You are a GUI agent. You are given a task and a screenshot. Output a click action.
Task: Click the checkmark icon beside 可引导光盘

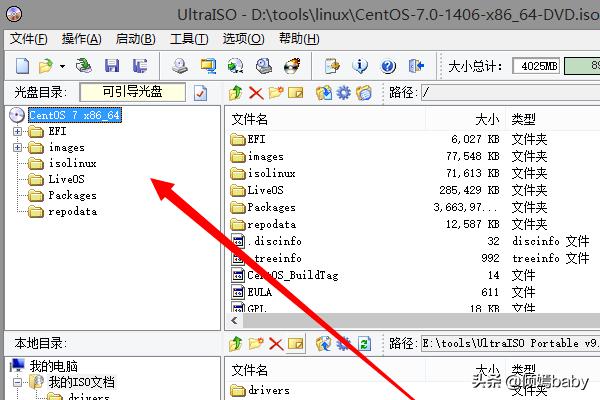[201, 93]
